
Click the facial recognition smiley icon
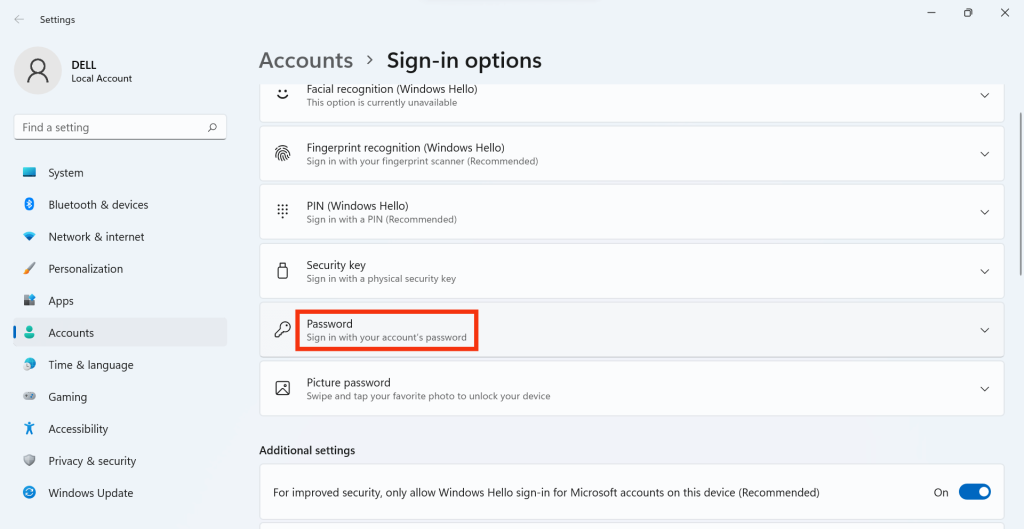tap(282, 94)
